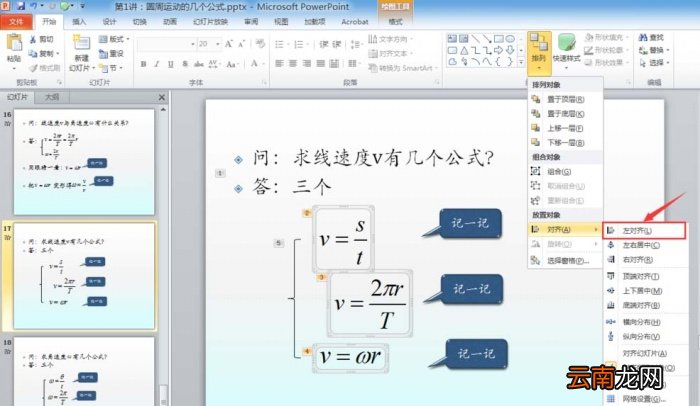Switch to the 动画 (Animations) ribbon tab
The width and height of the screenshot is (700, 406).
170,21
